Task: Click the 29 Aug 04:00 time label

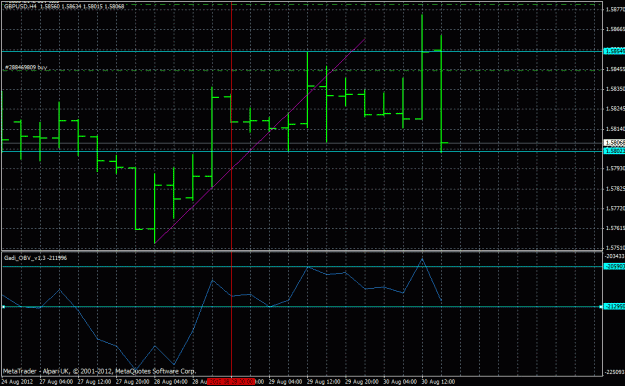Action: click(x=285, y=382)
